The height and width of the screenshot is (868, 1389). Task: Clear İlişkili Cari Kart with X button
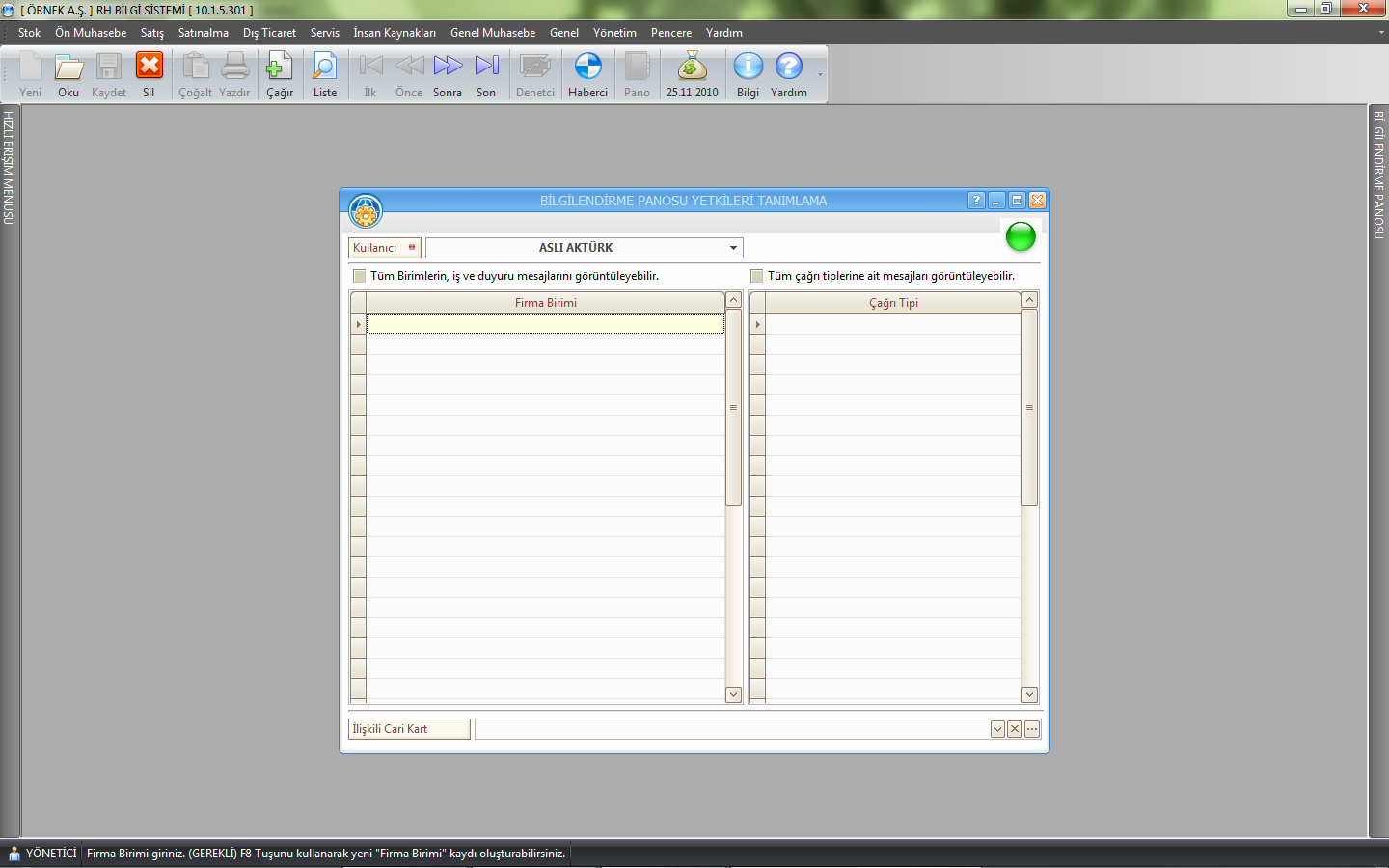coord(1015,729)
